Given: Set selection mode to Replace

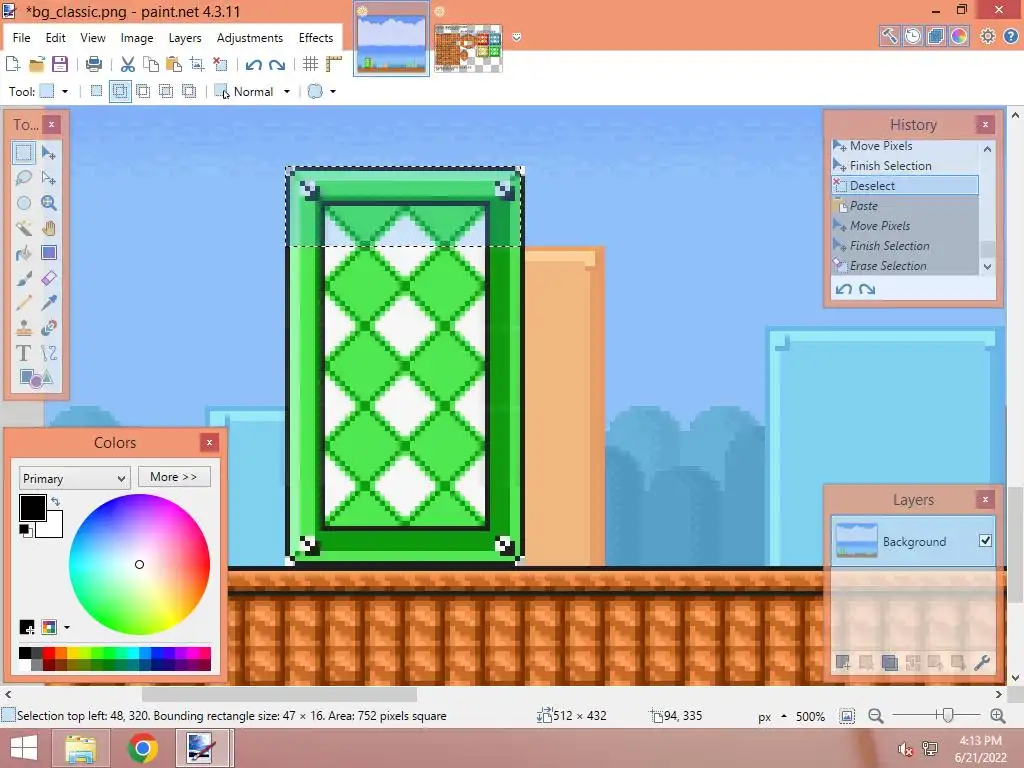Looking at the screenshot, I should click(x=97, y=91).
